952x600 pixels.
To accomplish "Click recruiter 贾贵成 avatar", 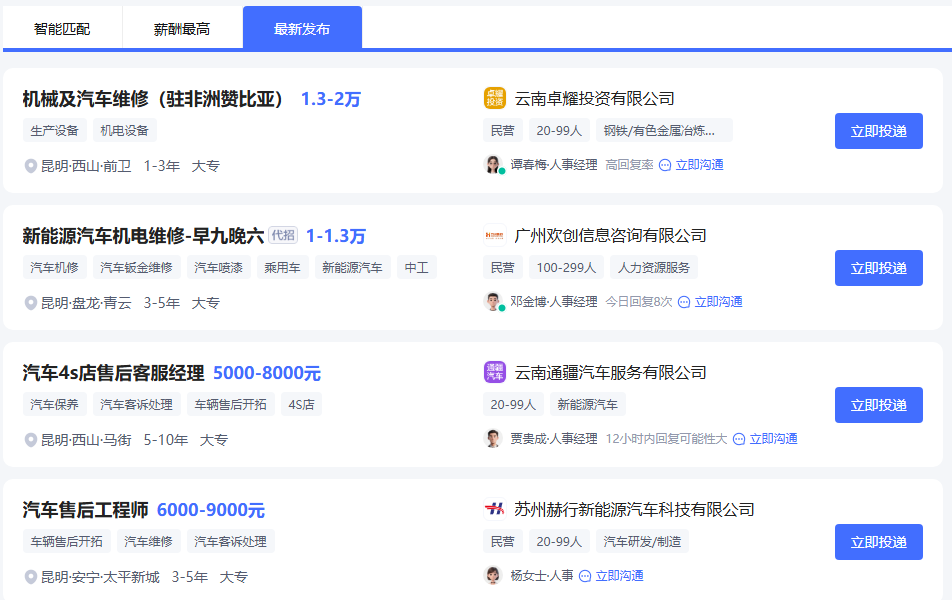I will (493, 439).
